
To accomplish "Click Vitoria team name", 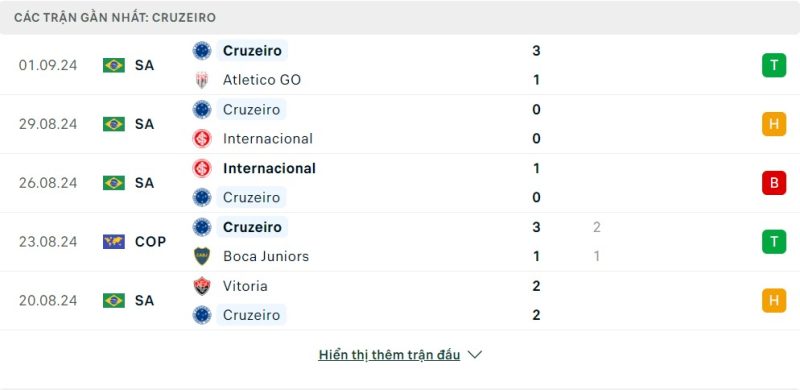I will pyautogui.click(x=245, y=286).
